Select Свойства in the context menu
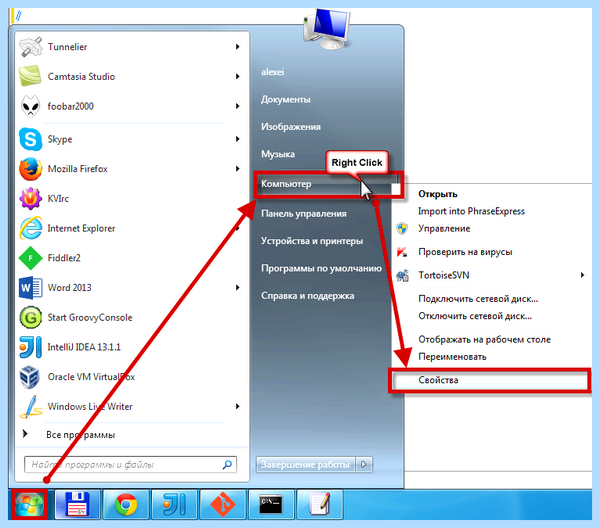 (x=491, y=380)
